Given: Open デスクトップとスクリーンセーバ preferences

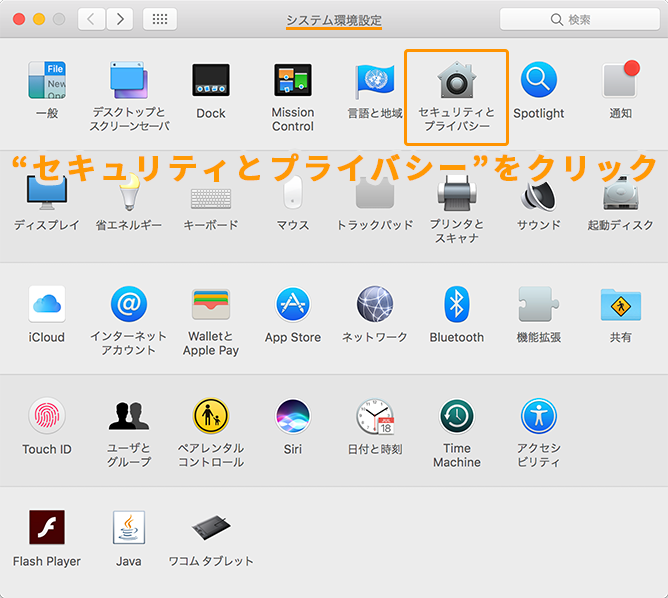Looking at the screenshot, I should [x=129, y=80].
